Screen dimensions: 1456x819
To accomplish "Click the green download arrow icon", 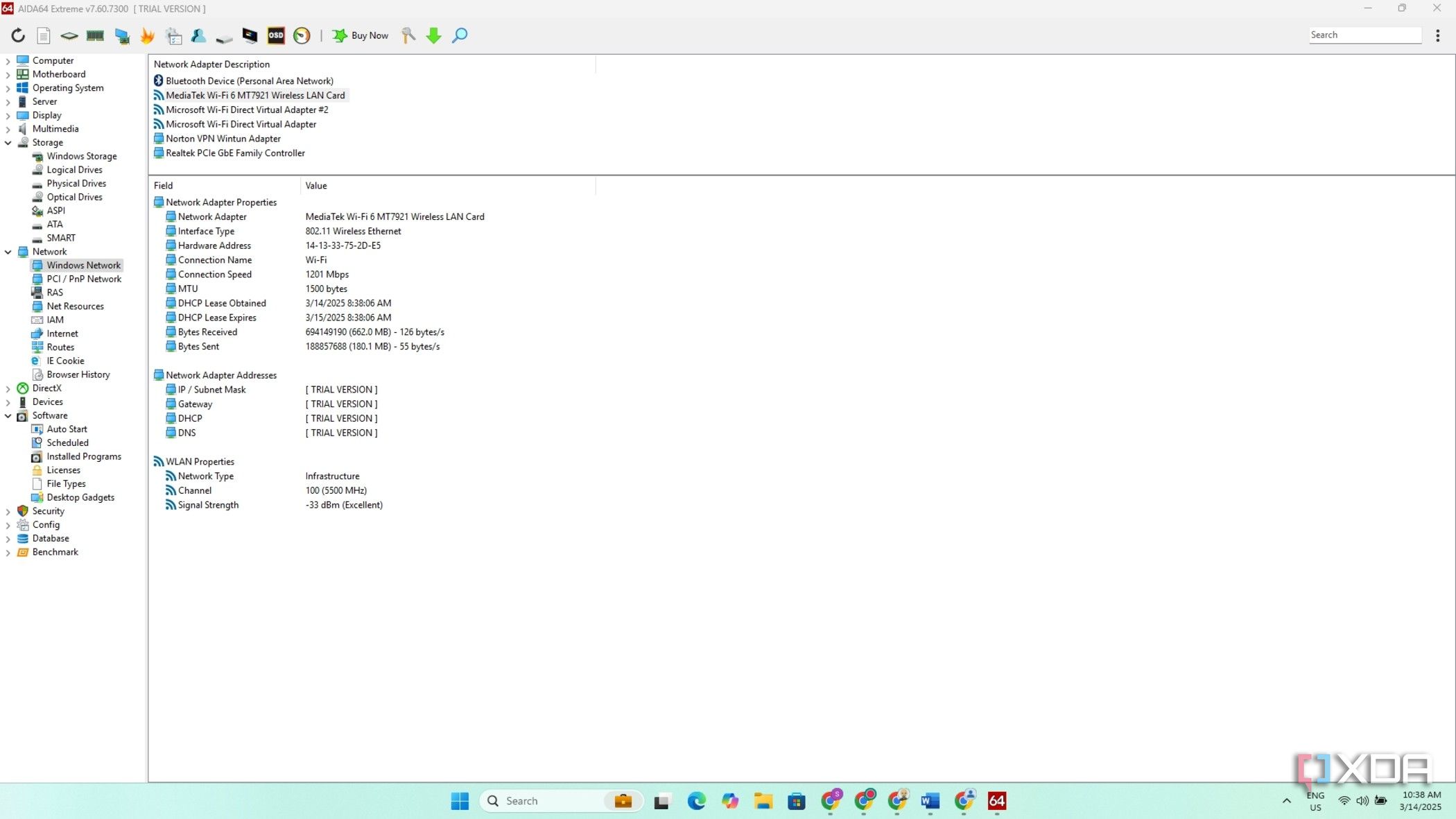I will (x=434, y=35).
